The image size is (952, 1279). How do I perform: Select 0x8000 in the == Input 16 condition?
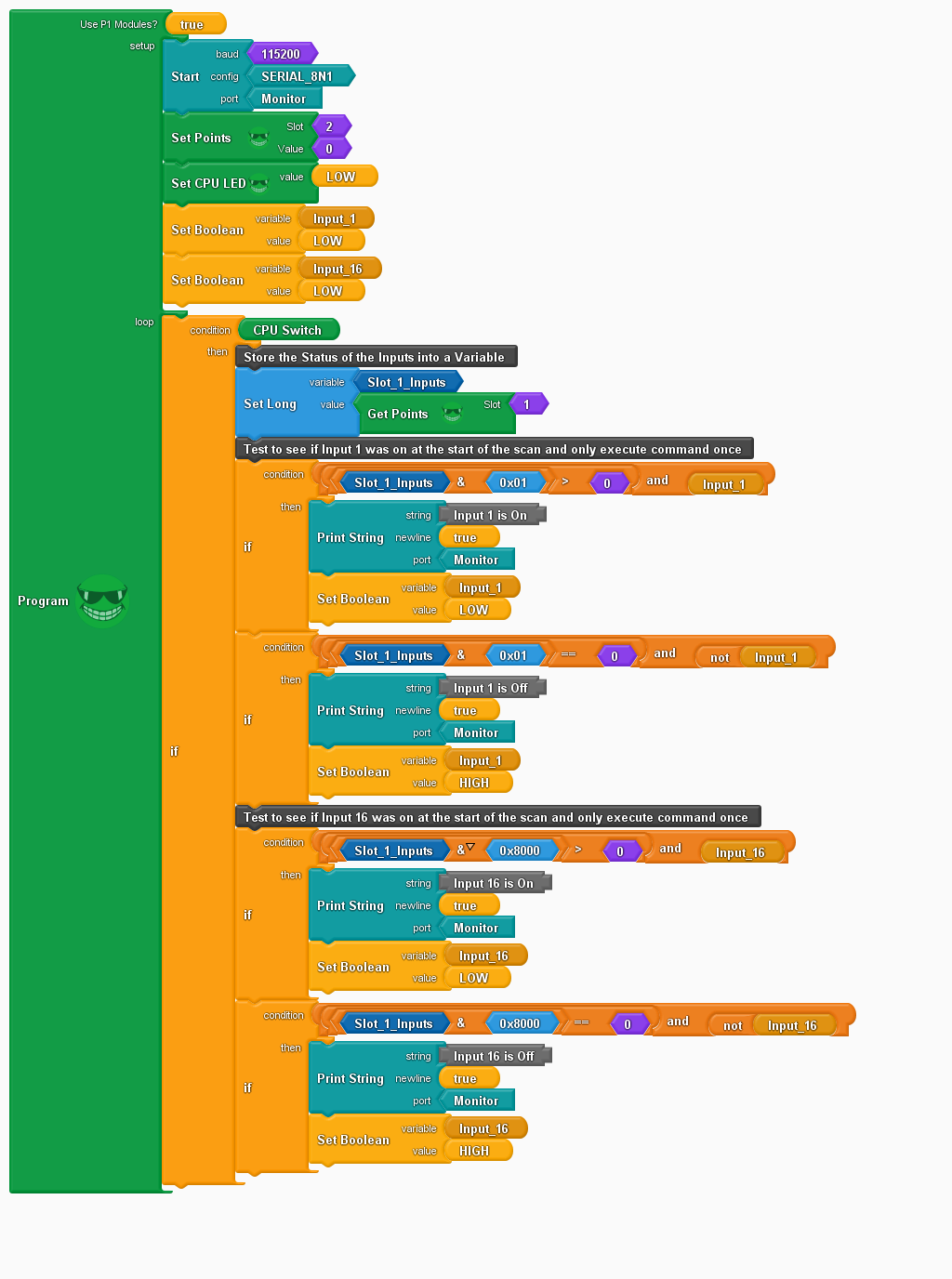coord(522,1022)
